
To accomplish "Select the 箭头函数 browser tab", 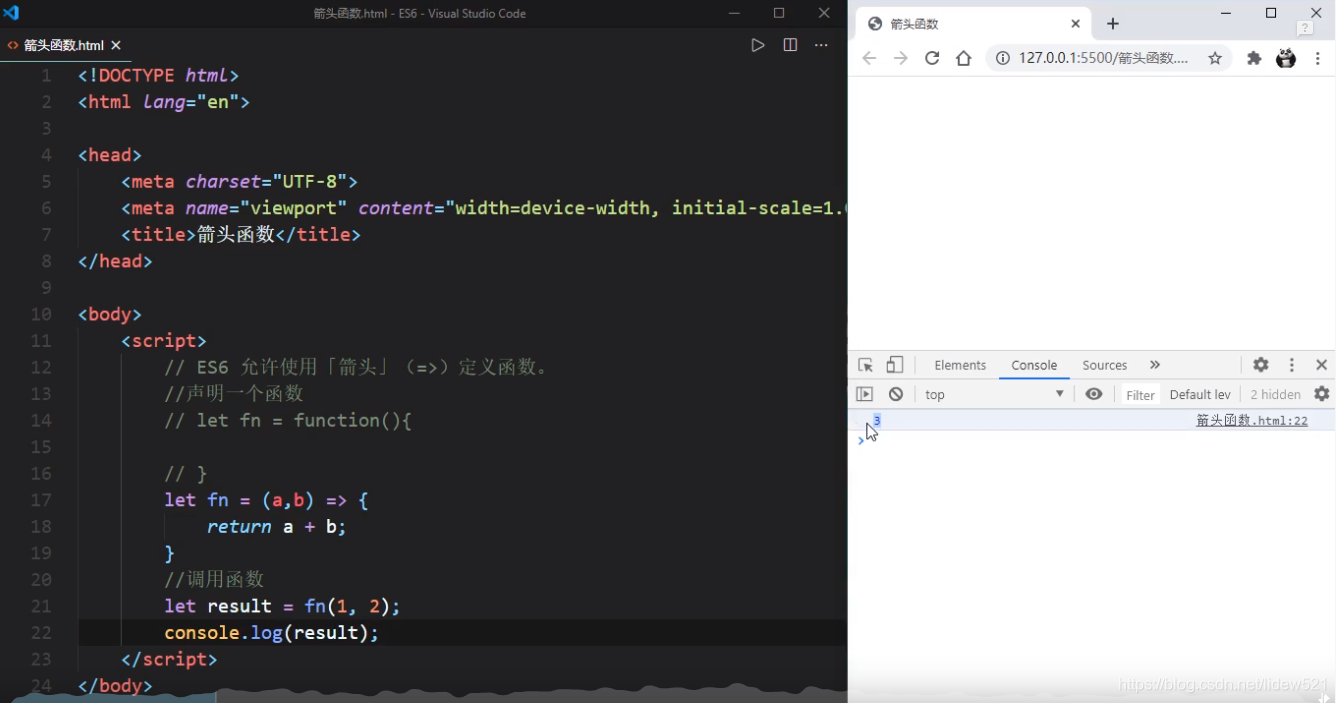I will coord(974,24).
